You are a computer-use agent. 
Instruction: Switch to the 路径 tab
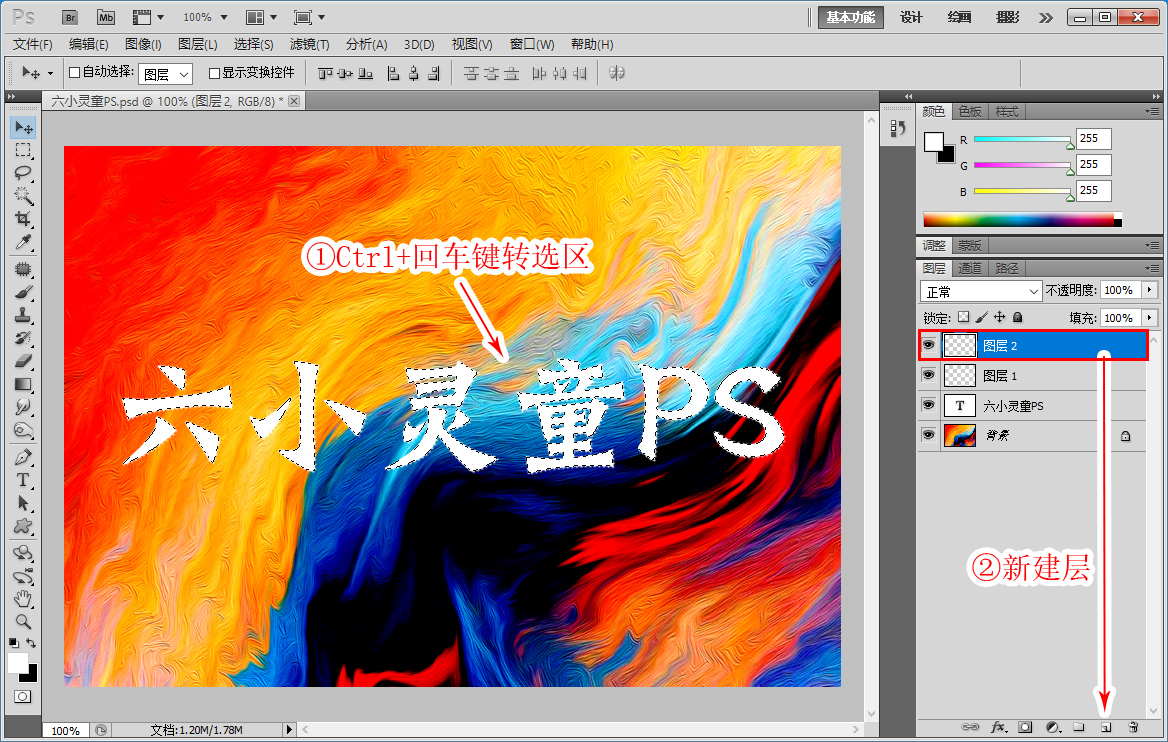click(1007, 268)
